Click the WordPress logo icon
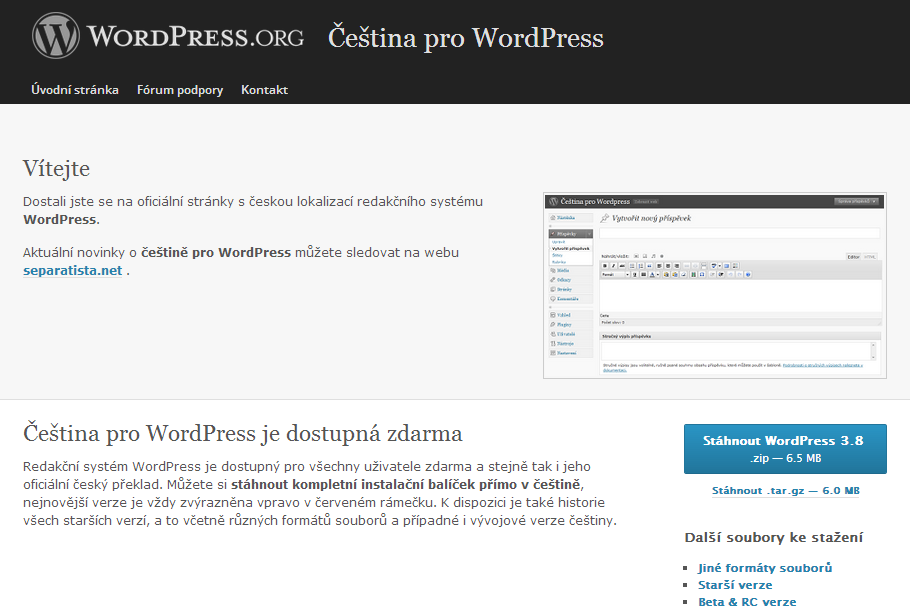 [x=56, y=35]
